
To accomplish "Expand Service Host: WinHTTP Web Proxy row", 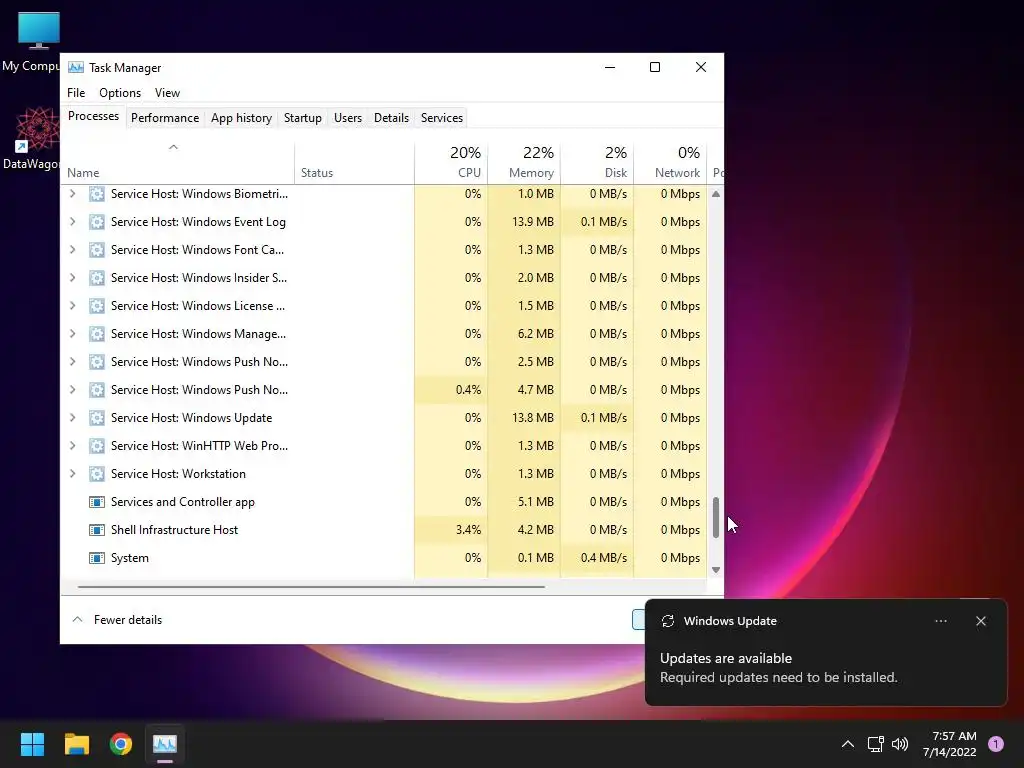I will click(x=72, y=446).
